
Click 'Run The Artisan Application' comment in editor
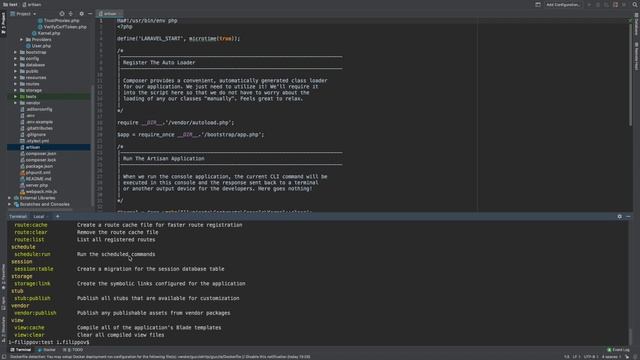click(x=164, y=158)
